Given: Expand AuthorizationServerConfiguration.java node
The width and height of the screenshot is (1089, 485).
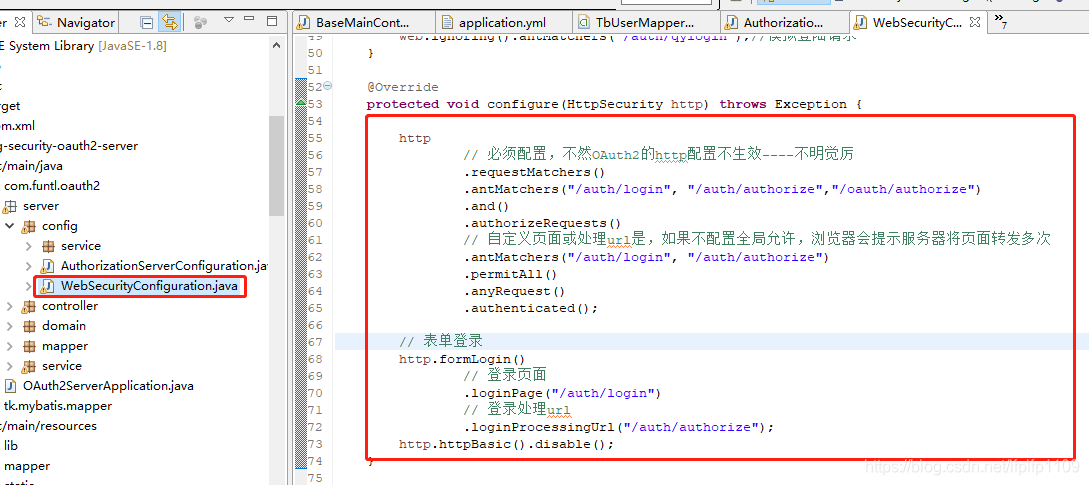Looking at the screenshot, I should 28,266.
